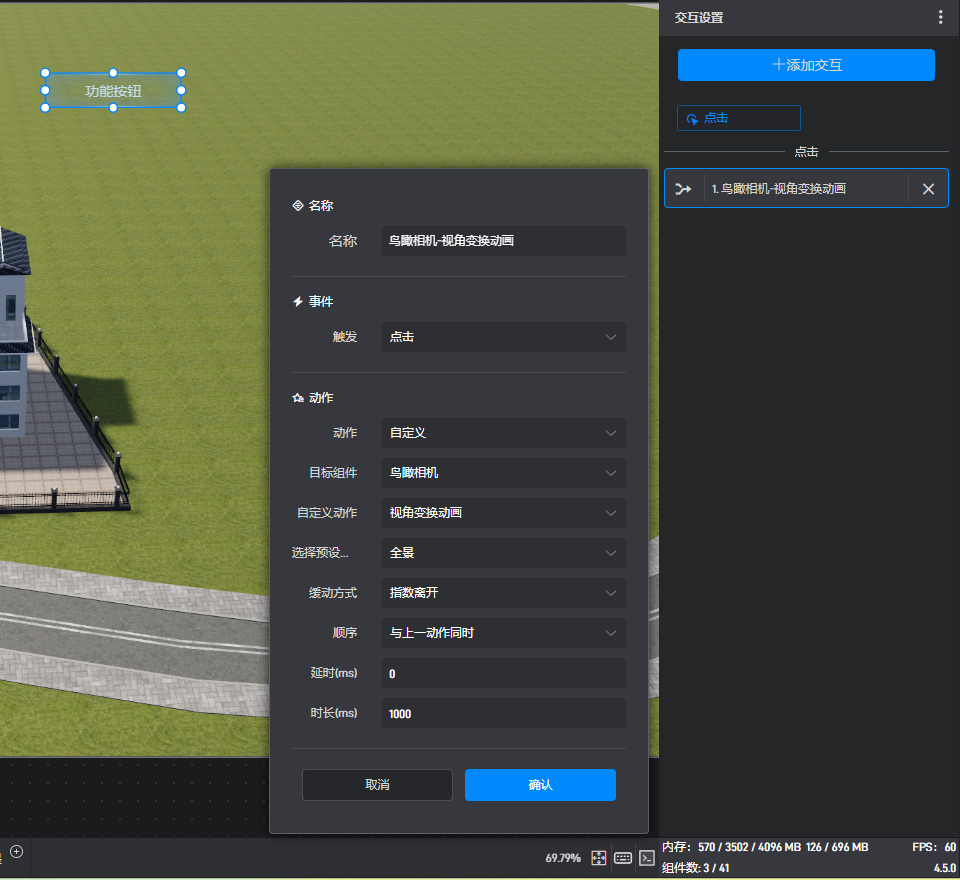Click the 名称 input field
Image resolution: width=960 pixels, height=880 pixels.
pyautogui.click(x=503, y=241)
